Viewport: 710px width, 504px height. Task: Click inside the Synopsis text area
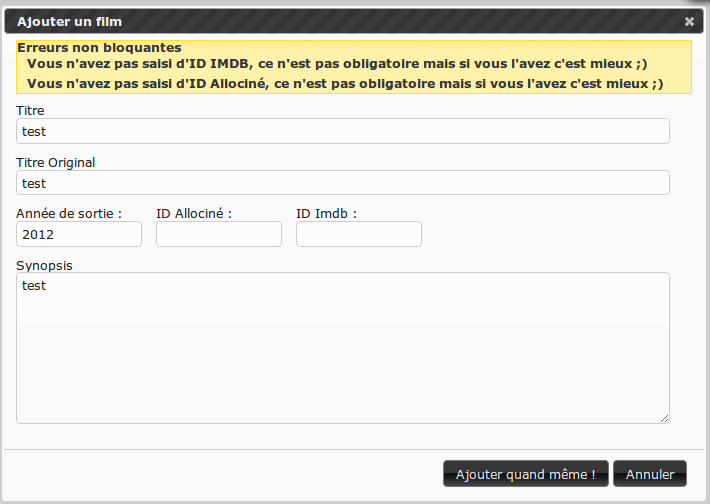coord(343,347)
